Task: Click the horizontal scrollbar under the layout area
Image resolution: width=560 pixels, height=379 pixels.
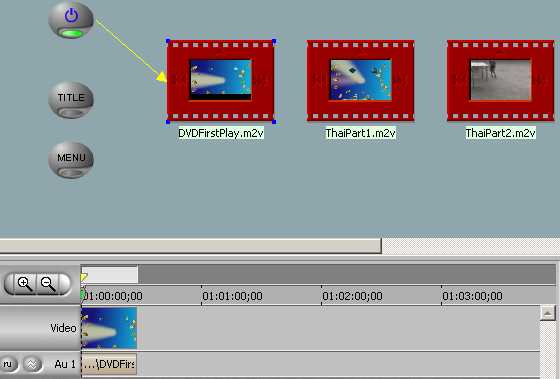Action: point(190,246)
